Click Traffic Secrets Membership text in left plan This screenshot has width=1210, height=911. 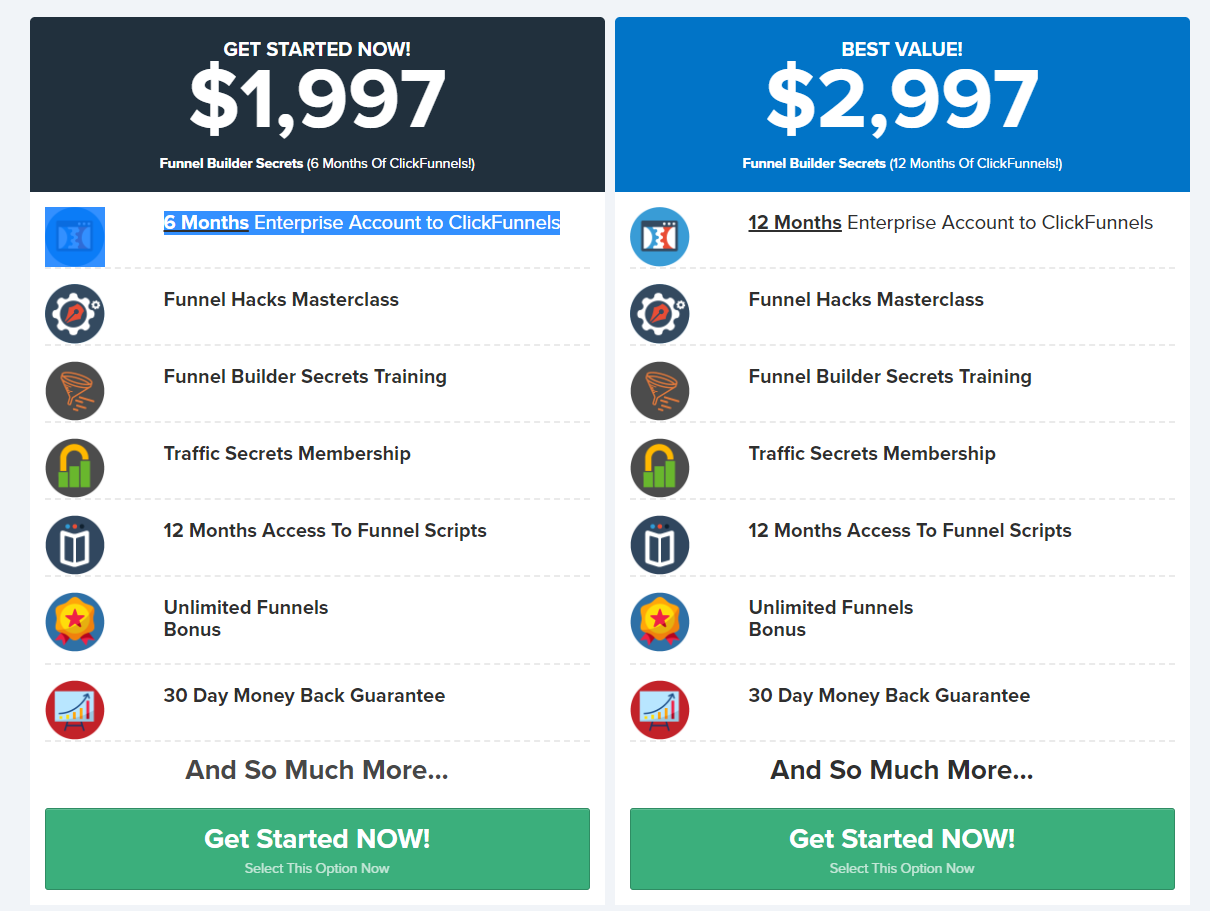pos(287,453)
